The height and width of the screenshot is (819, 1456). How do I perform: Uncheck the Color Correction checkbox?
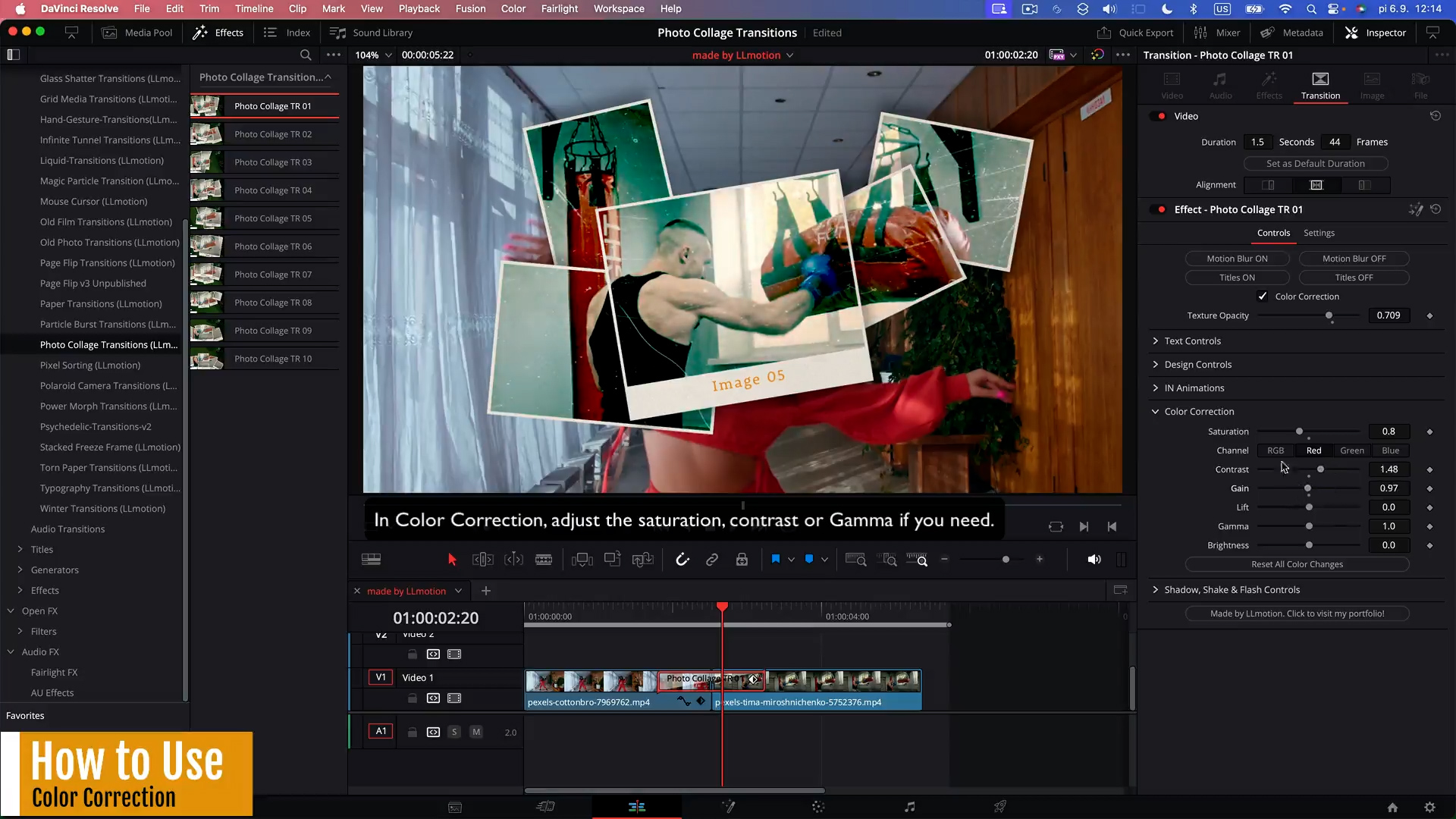pyautogui.click(x=1263, y=297)
